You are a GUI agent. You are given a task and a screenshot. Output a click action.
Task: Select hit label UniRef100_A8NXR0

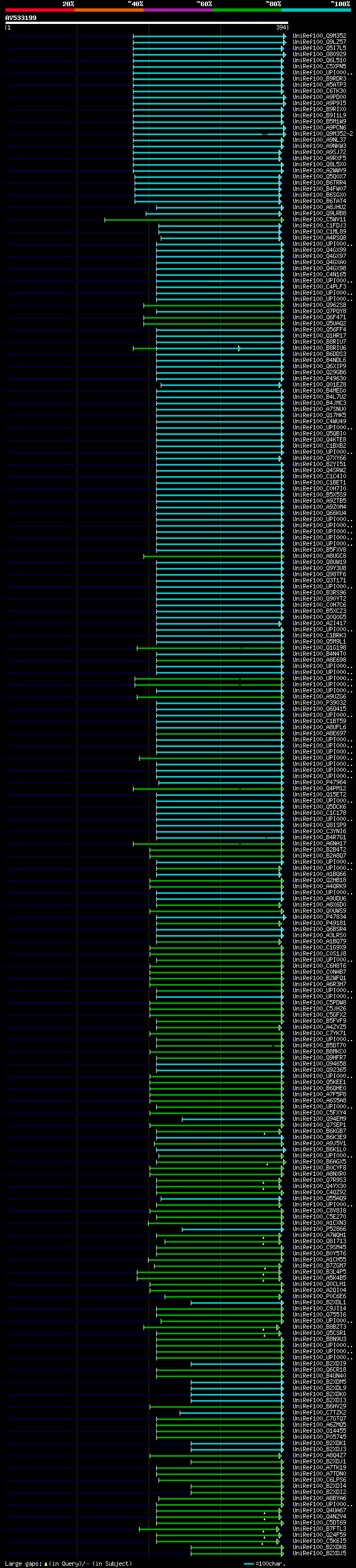(x=319, y=1174)
